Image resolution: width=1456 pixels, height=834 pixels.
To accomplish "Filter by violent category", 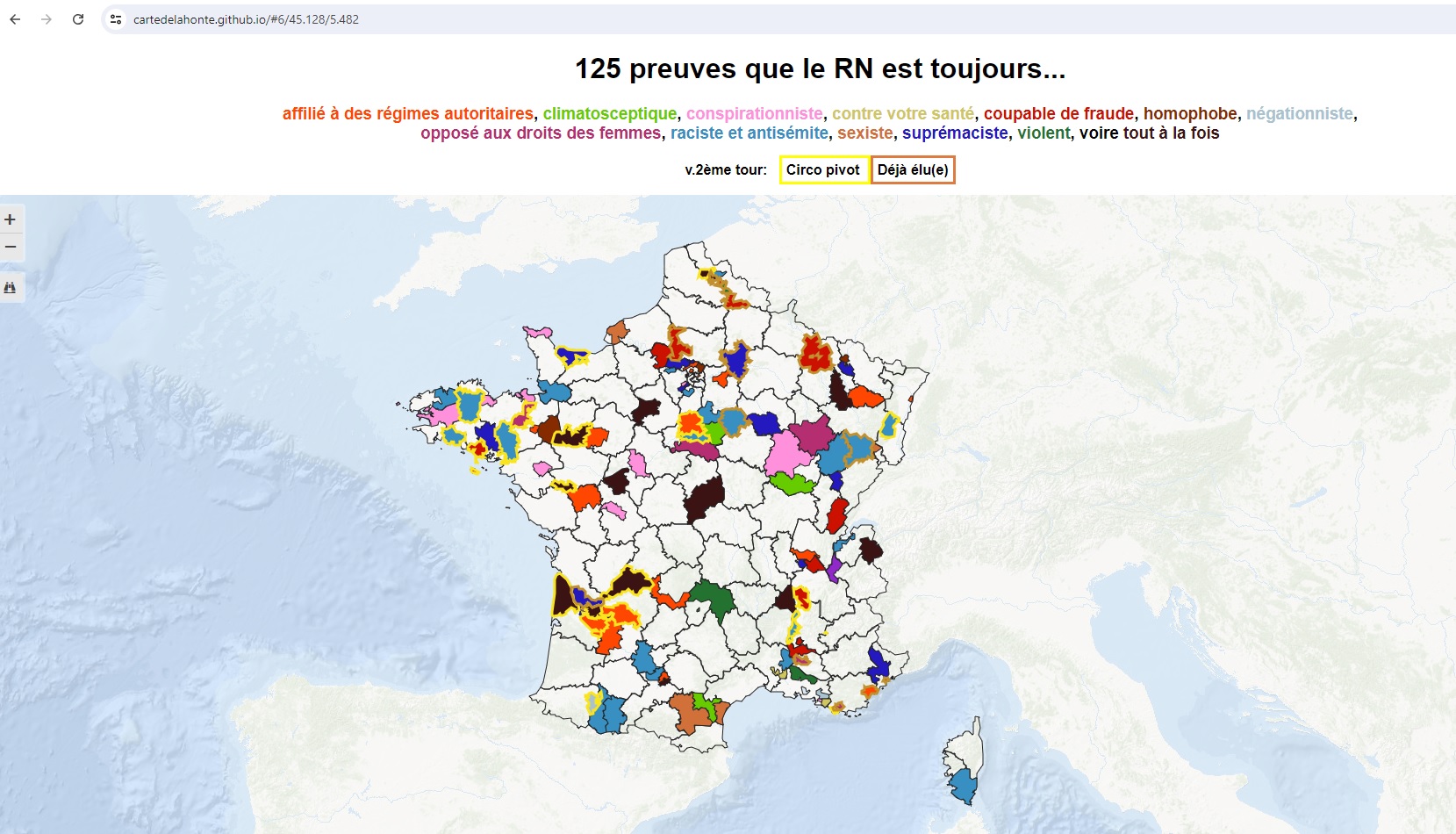I will click(1044, 133).
